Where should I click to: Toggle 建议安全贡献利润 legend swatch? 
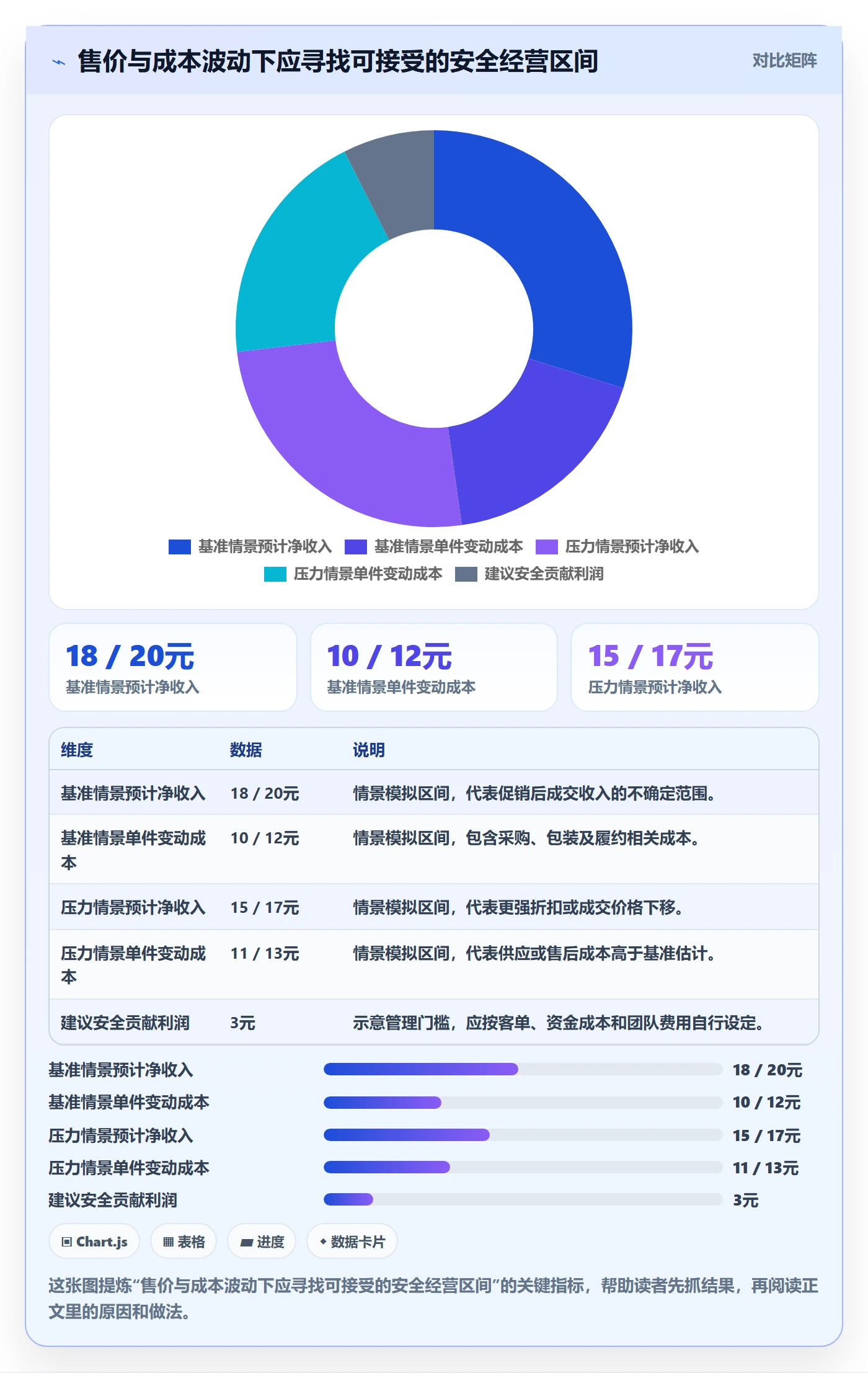coord(466,574)
